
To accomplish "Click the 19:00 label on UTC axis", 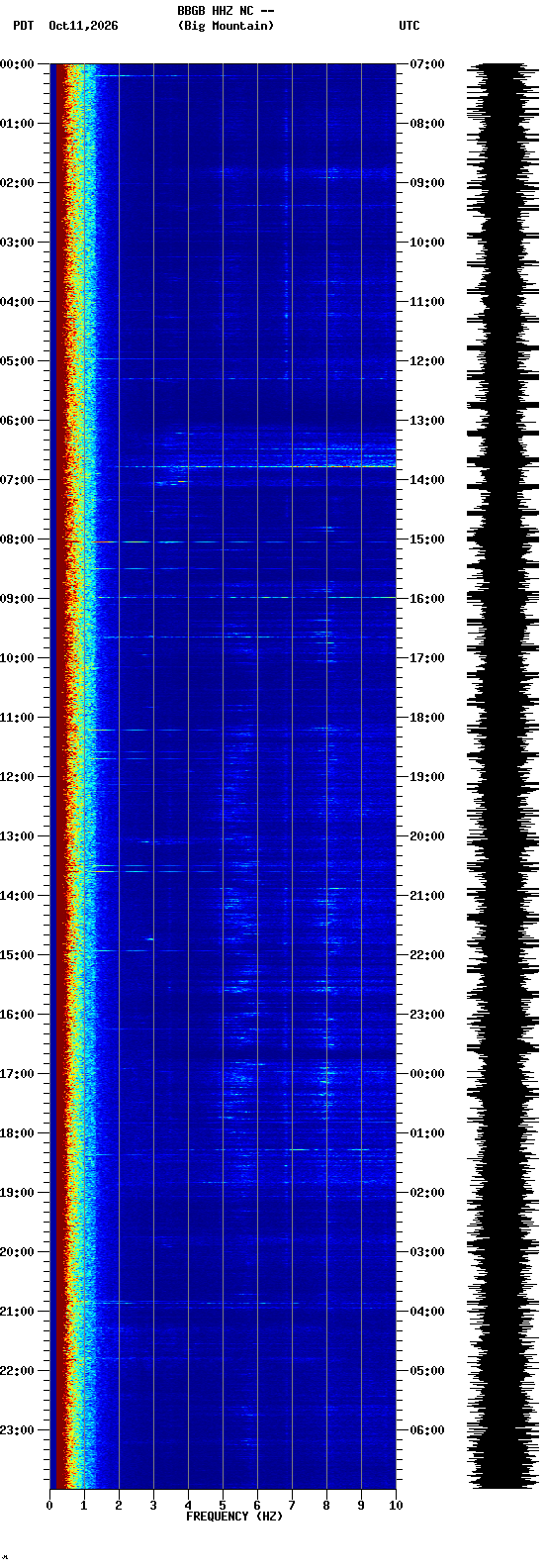I will click(427, 777).
